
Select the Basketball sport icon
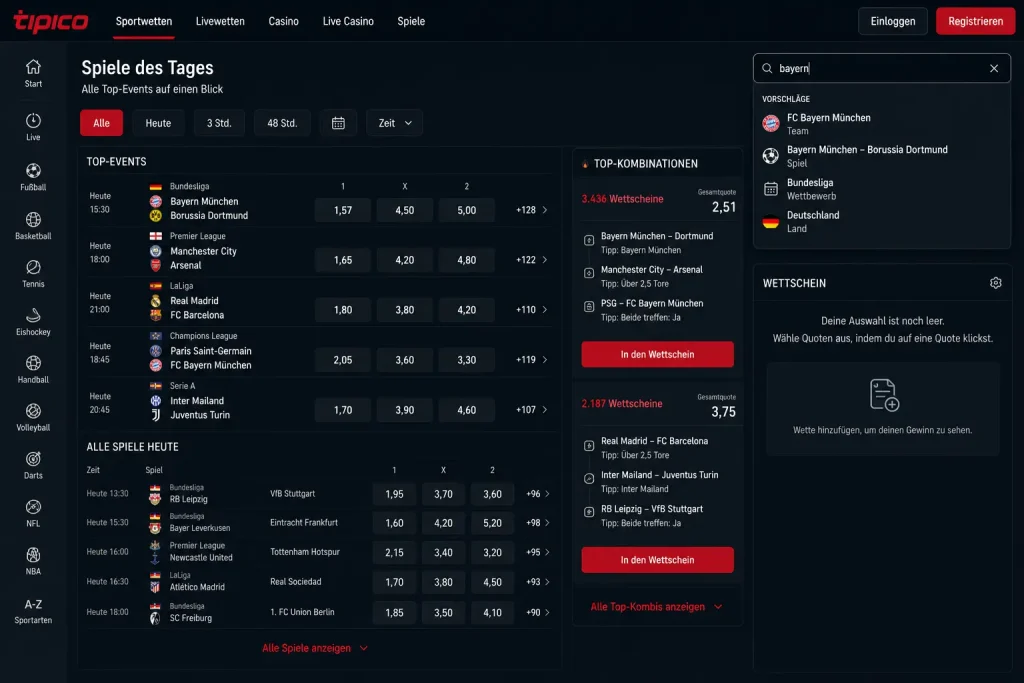pyautogui.click(x=33, y=219)
